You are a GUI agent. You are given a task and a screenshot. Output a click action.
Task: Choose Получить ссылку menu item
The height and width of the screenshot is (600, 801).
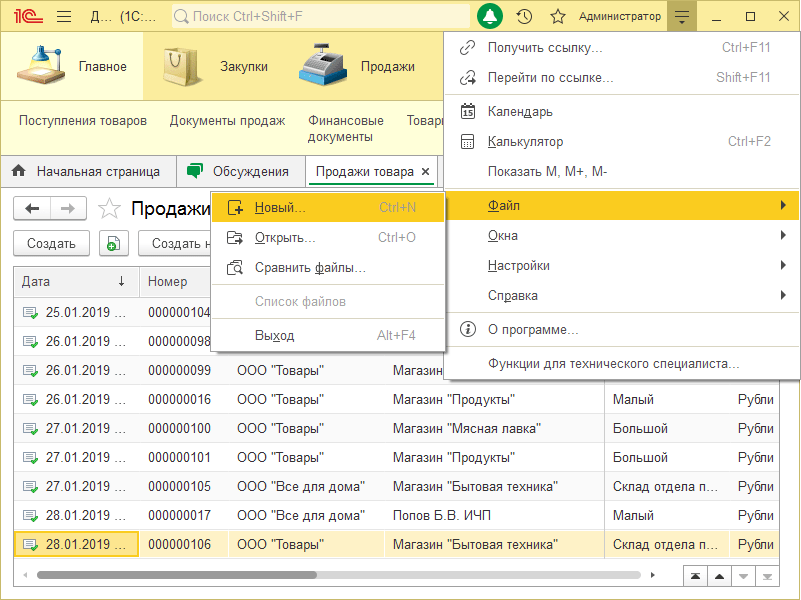pyautogui.click(x=621, y=47)
